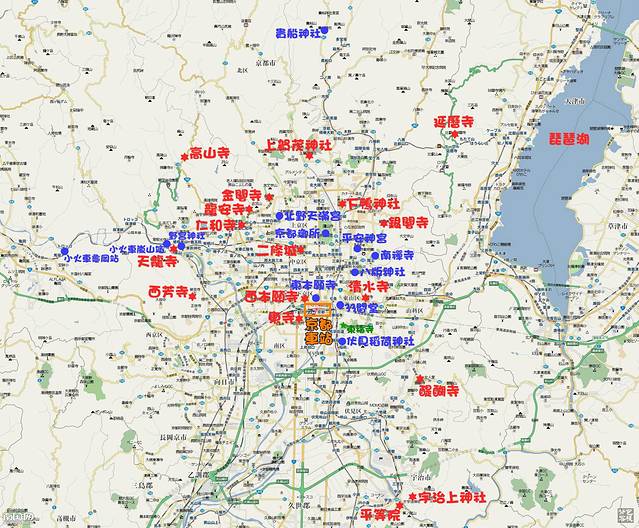
Task: Click the red 天龍寺 label
Action: pos(156,261)
